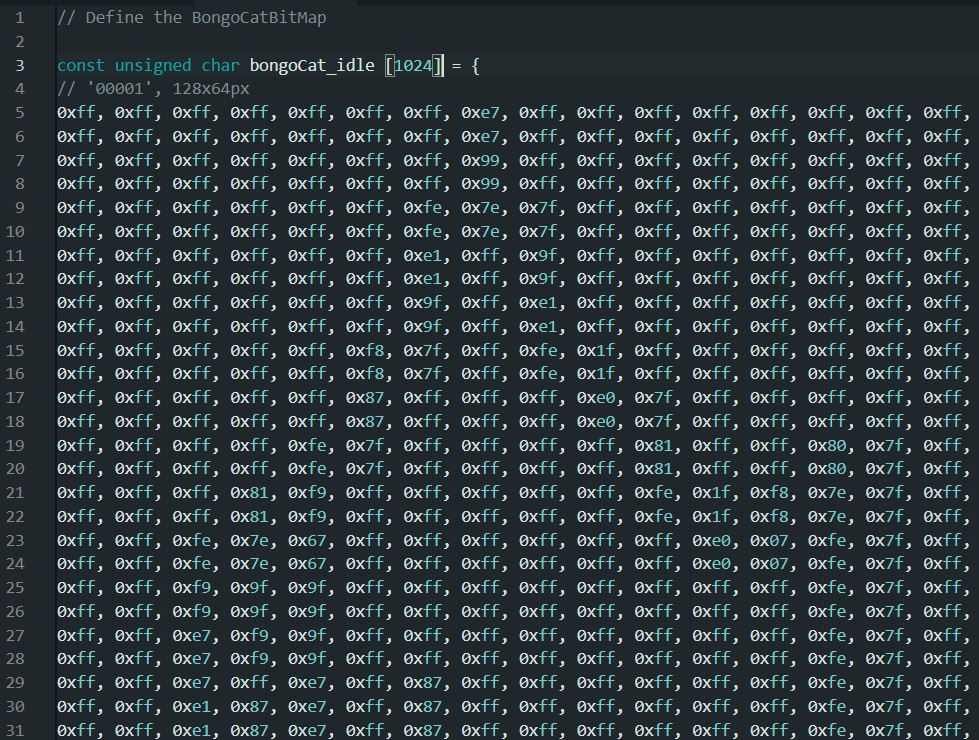Image resolution: width=979 pixels, height=740 pixels.
Task: Click the "0x99" value on line 8
Action: (x=480, y=184)
